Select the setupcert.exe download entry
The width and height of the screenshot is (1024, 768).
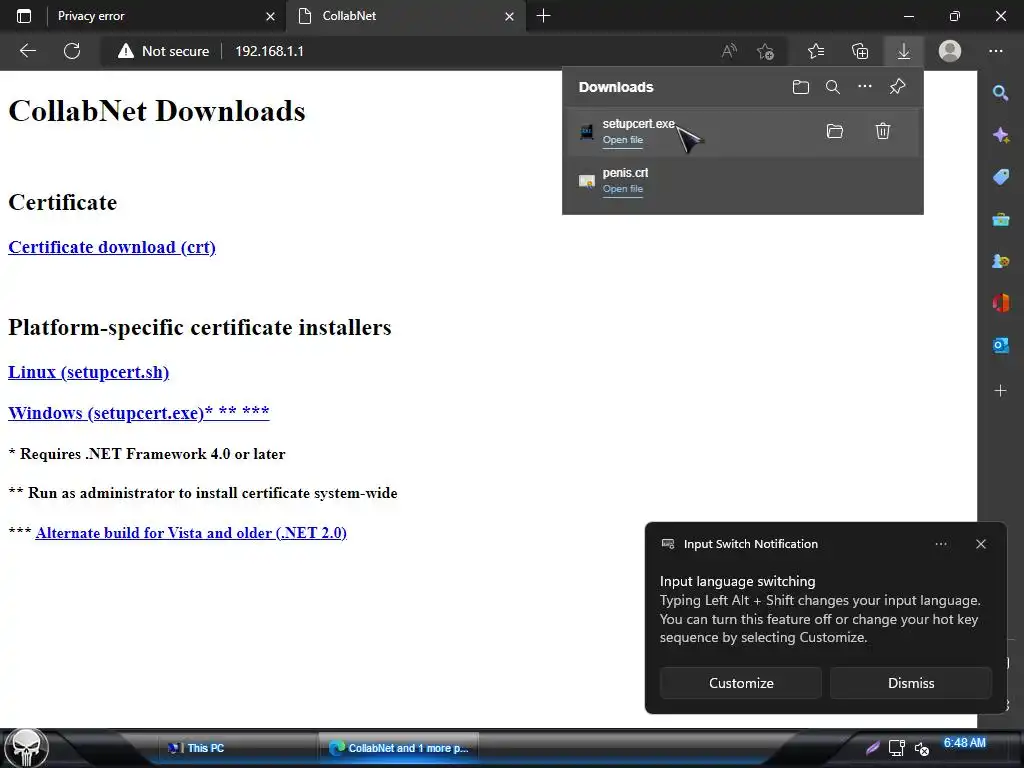(742, 131)
